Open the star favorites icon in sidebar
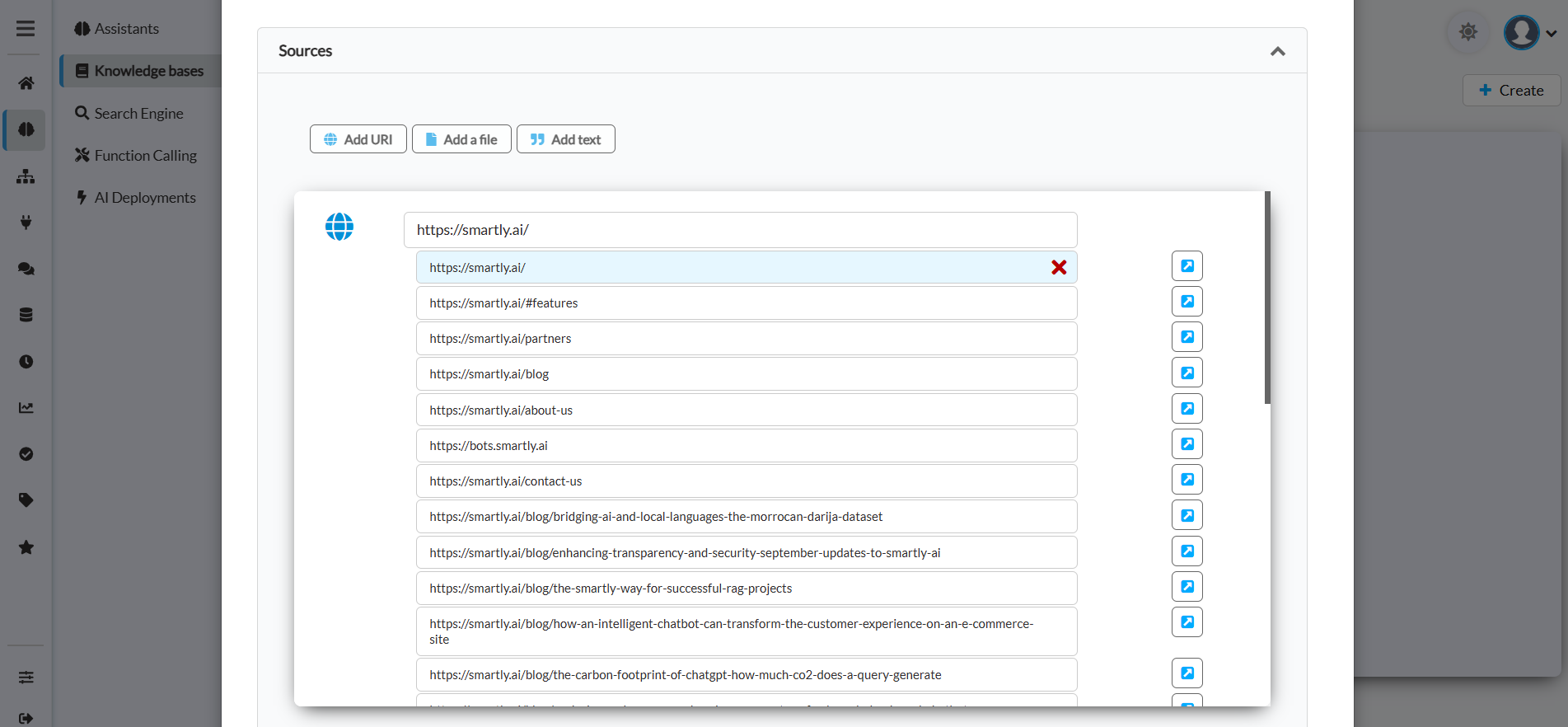This screenshot has height=727, width=1568. [26, 547]
